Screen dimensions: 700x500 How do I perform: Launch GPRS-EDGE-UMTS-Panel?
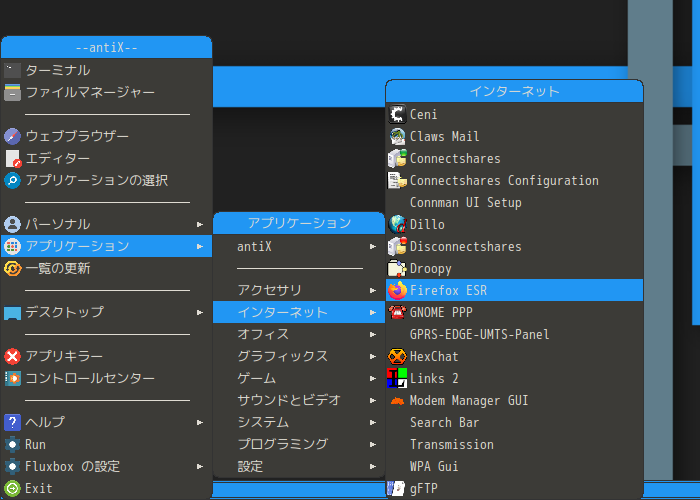pos(514,334)
